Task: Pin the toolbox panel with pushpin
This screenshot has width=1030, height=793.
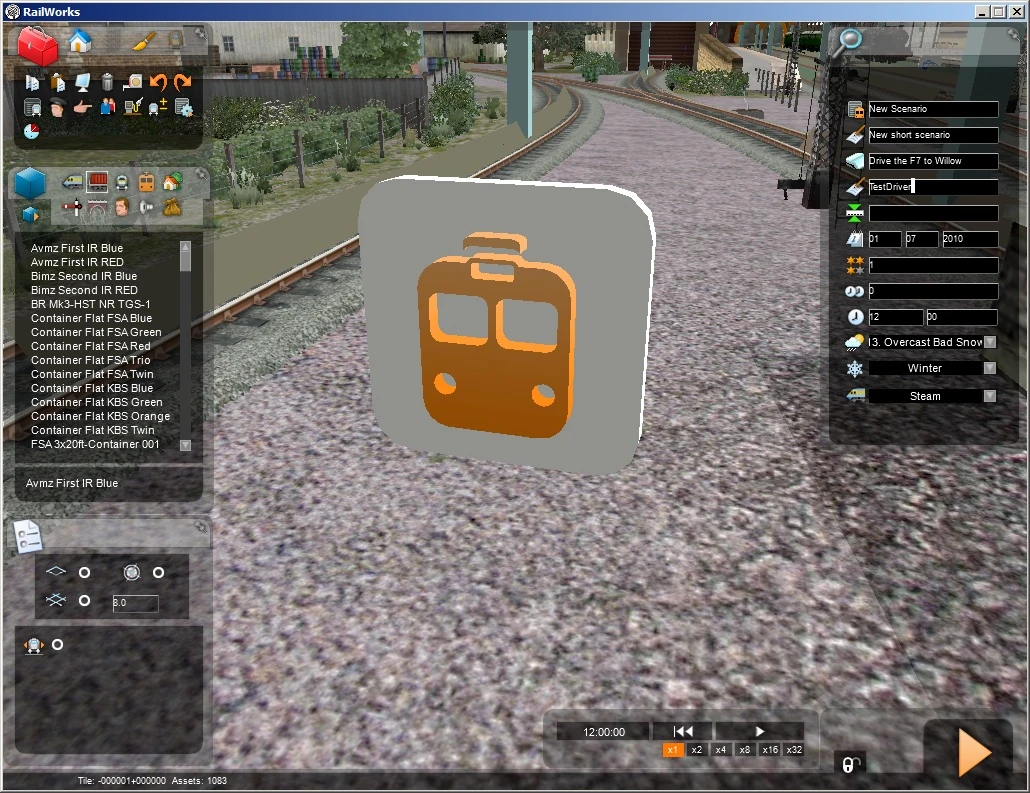Action: 200,33
